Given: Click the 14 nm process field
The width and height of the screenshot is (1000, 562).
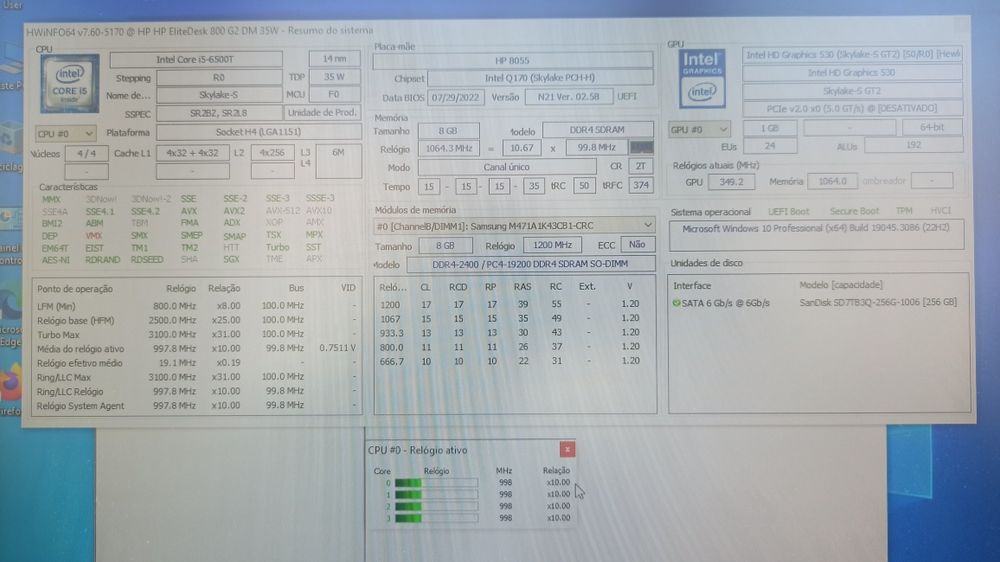Looking at the screenshot, I should (x=334, y=59).
